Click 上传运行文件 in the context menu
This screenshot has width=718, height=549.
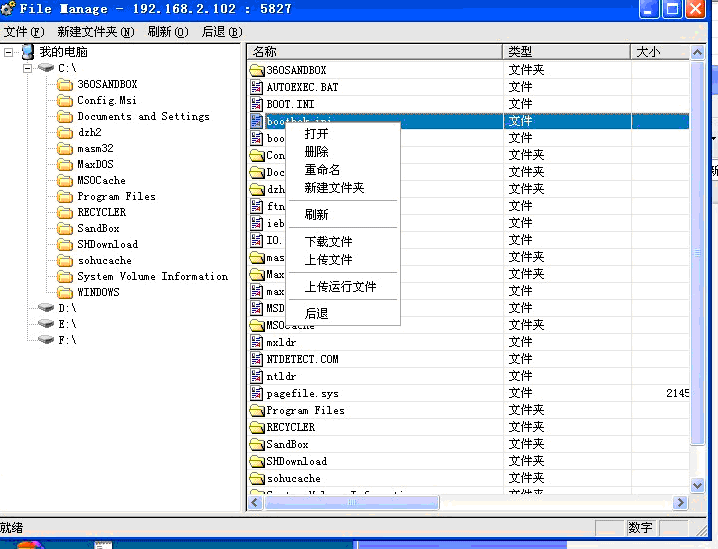(340, 287)
